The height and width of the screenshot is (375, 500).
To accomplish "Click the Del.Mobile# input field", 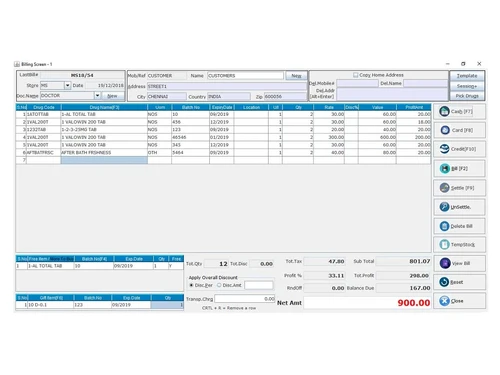I will click(x=357, y=83).
